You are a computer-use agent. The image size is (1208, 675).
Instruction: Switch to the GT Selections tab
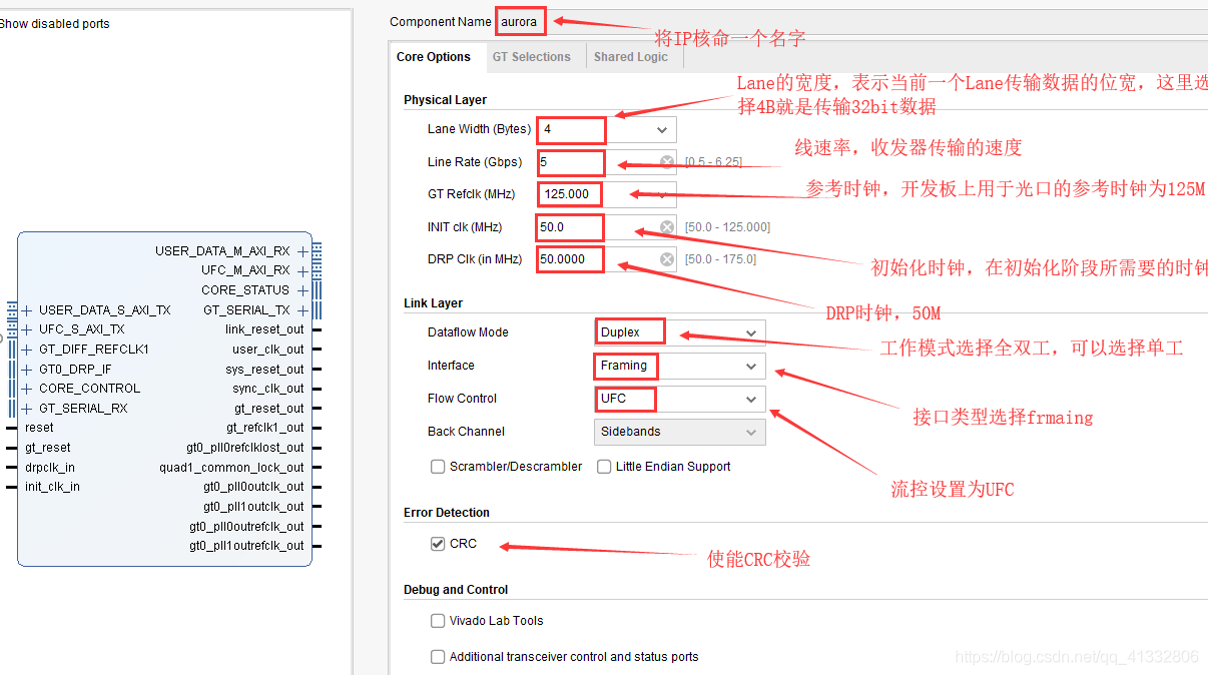coord(531,57)
